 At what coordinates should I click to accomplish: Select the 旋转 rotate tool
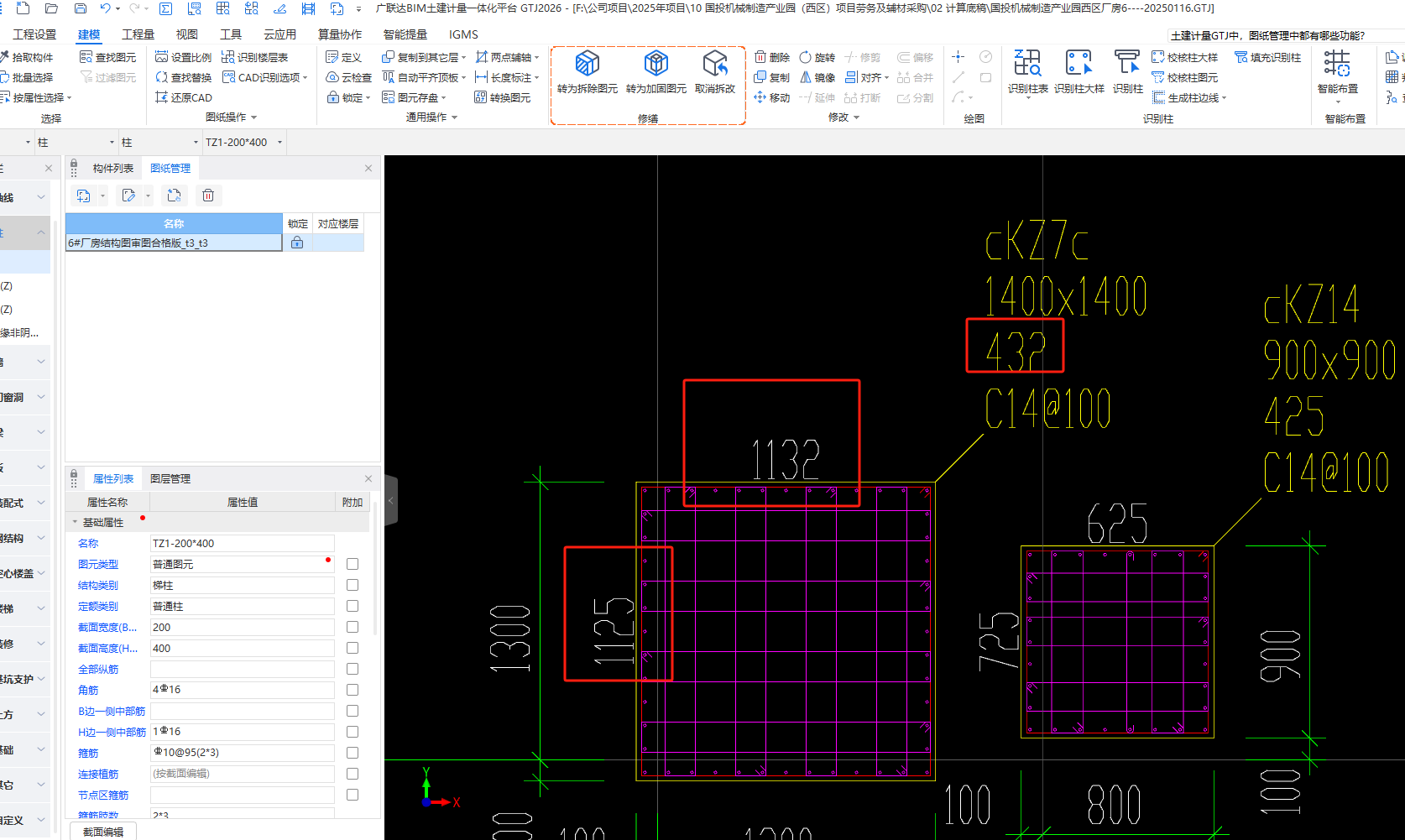817,57
